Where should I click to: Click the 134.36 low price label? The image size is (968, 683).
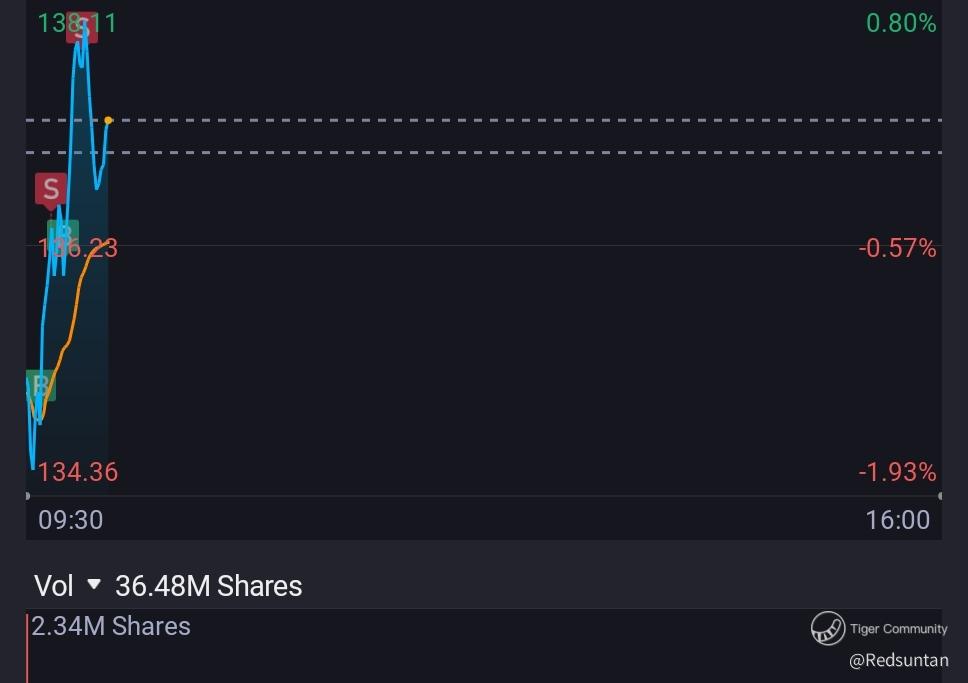tap(78, 472)
